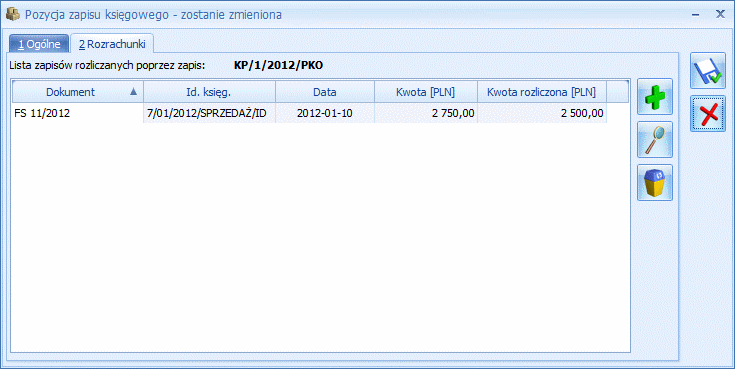
Task: Save the entry with the floppy disk icon
Action: [x=707, y=71]
